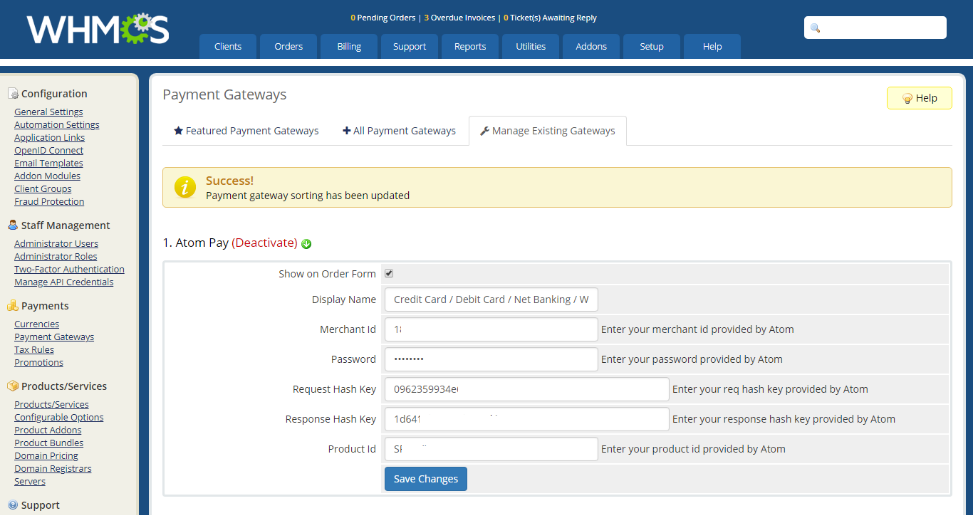Open Two-Factor Authentication link
Screen dimensions: 973x515
click(x=69, y=269)
